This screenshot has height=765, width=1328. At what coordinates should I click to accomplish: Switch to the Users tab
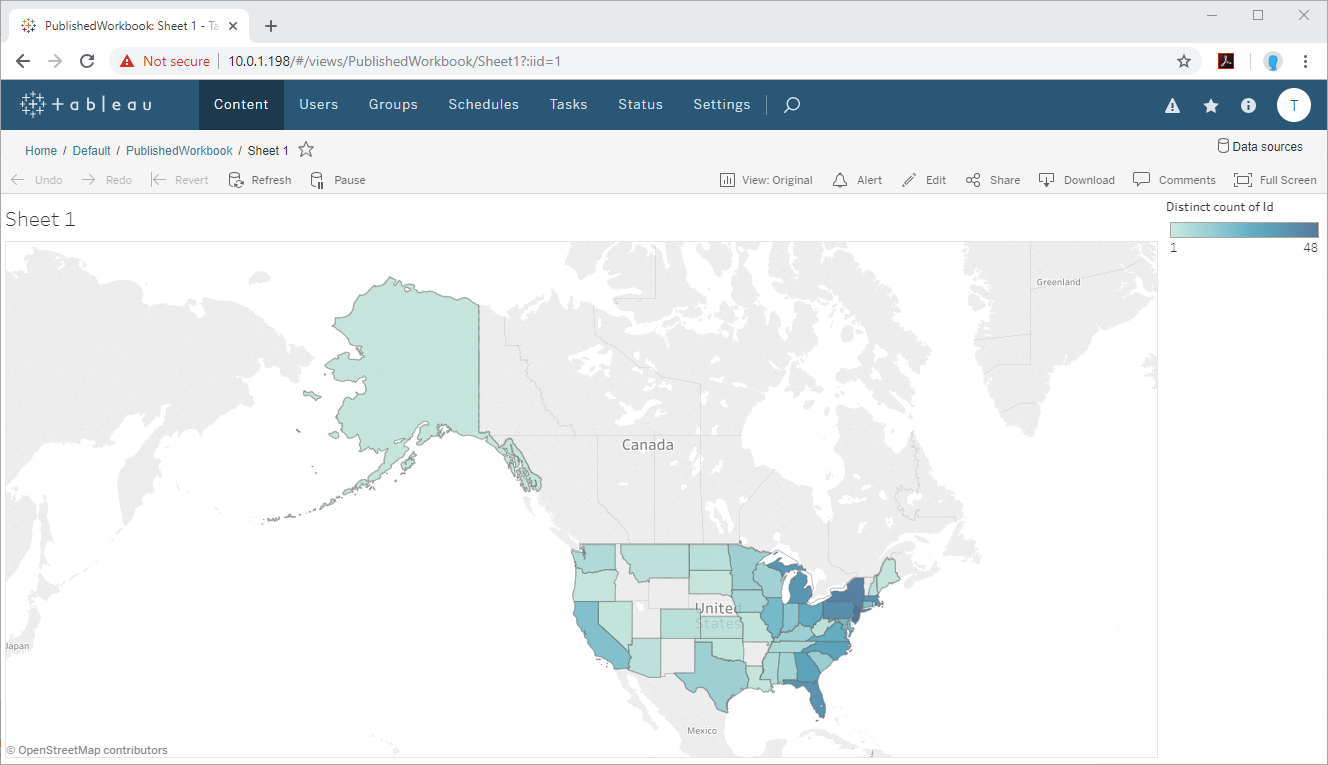point(318,105)
